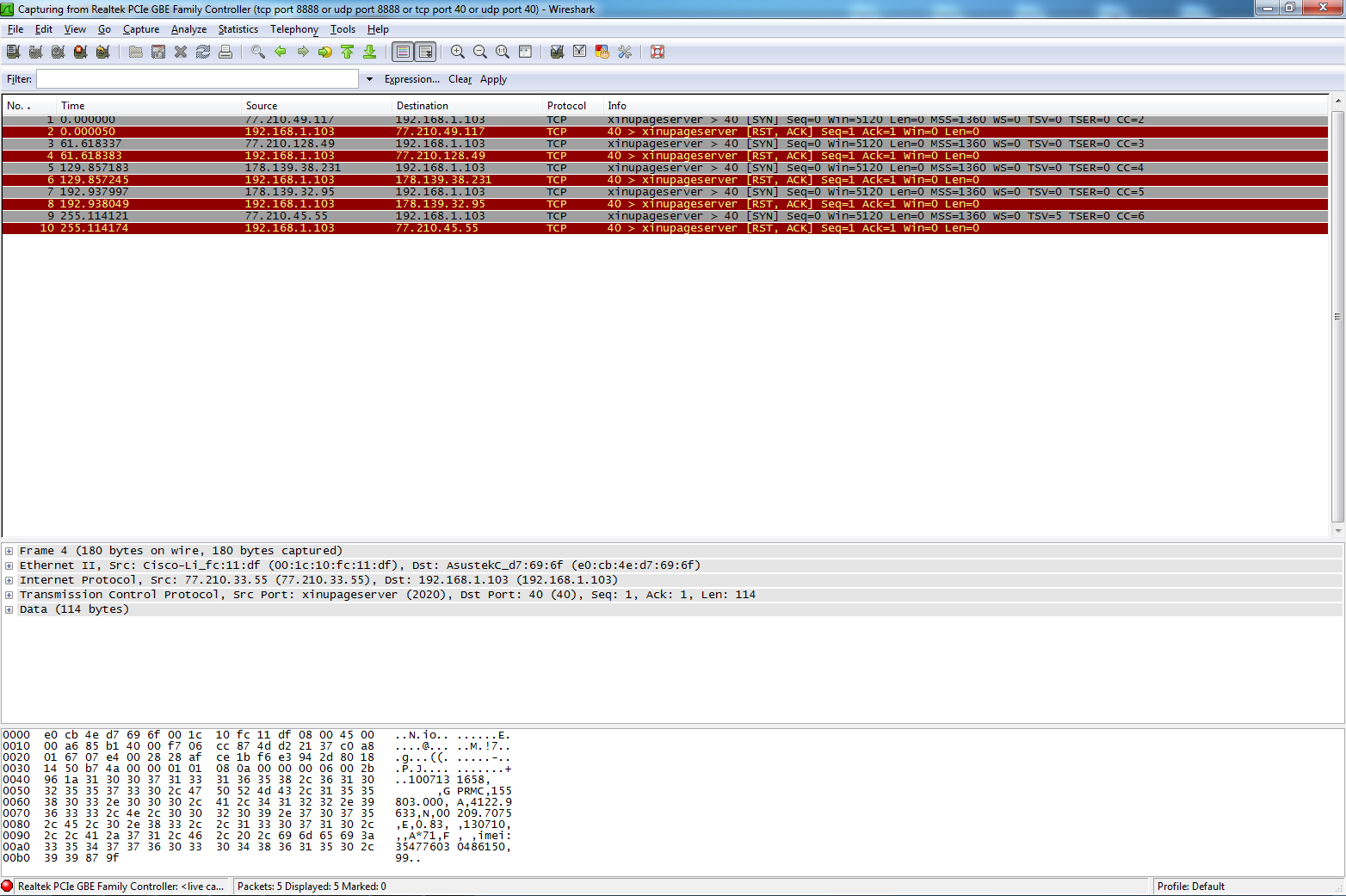Jump to the last packet
1346x896 pixels.
(x=370, y=52)
